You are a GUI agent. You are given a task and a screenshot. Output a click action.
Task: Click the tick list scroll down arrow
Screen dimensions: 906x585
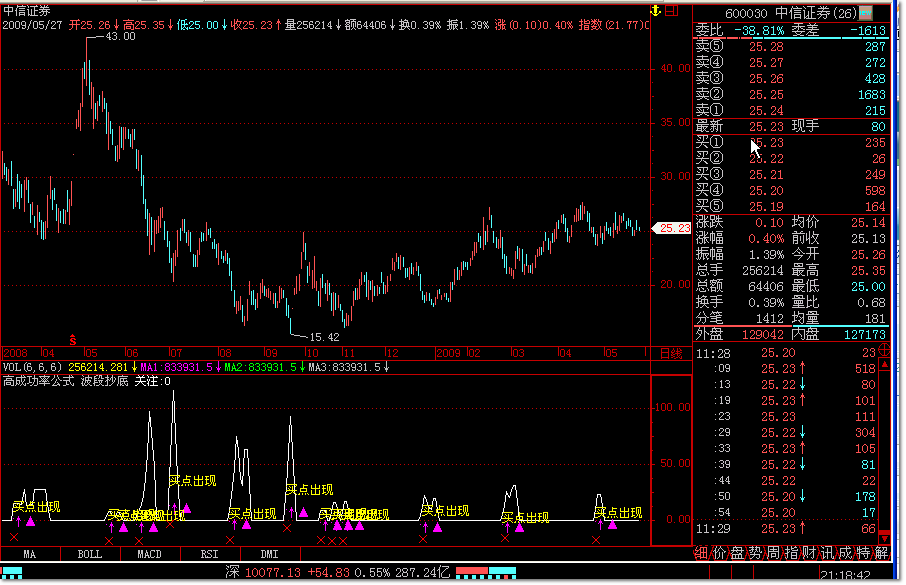(x=884, y=538)
